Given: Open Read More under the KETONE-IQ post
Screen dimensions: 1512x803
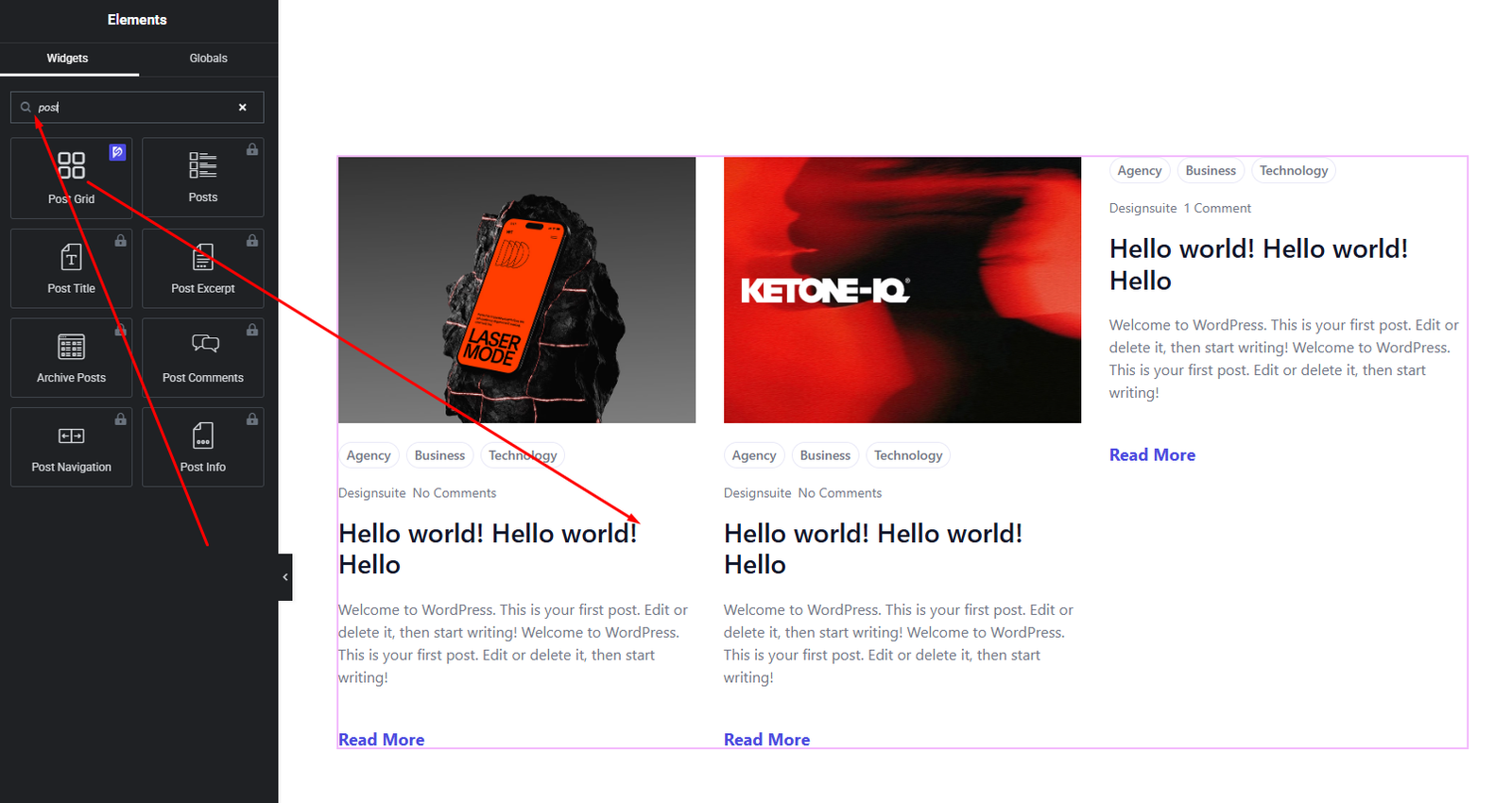Looking at the screenshot, I should (x=766, y=740).
